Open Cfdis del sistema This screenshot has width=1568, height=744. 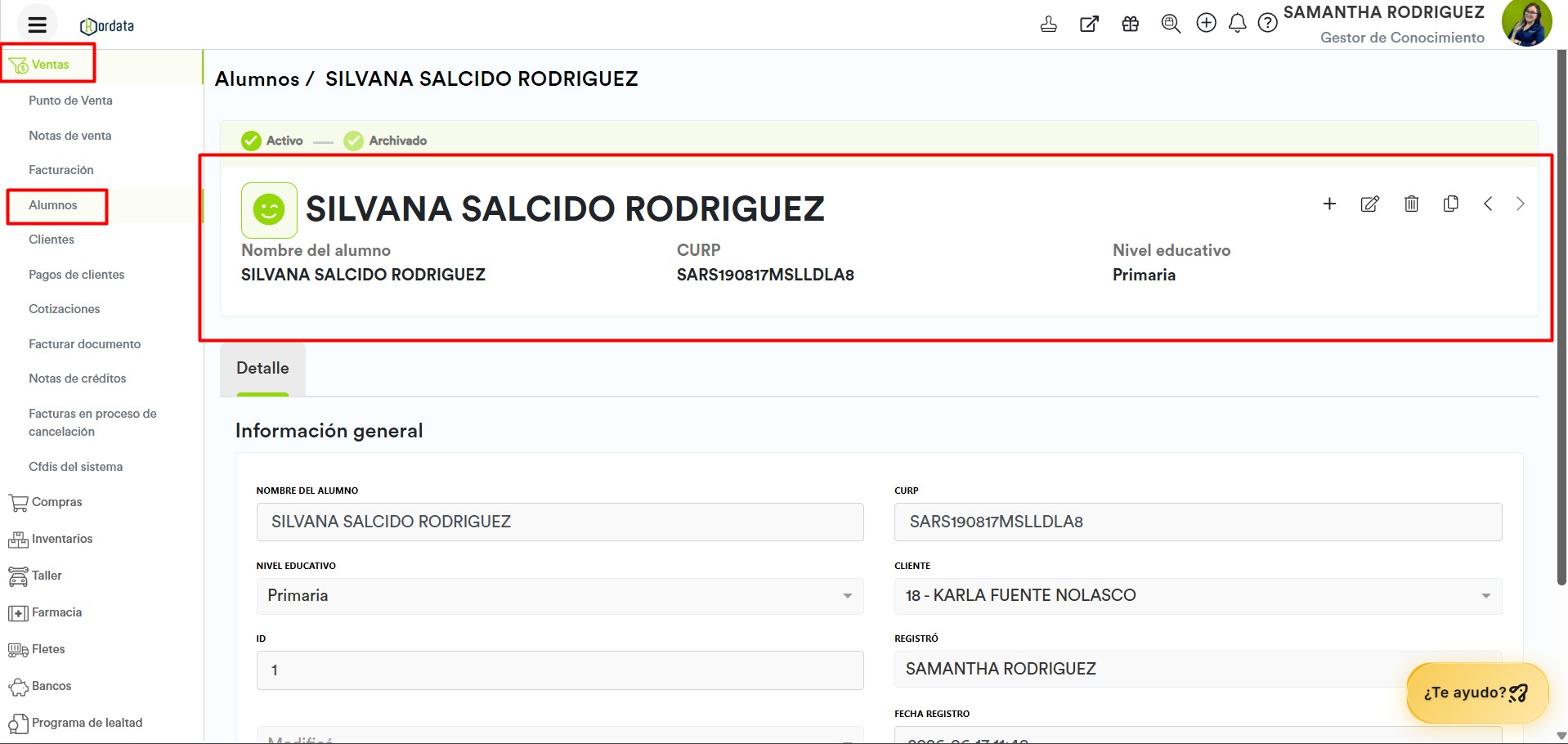(x=76, y=467)
